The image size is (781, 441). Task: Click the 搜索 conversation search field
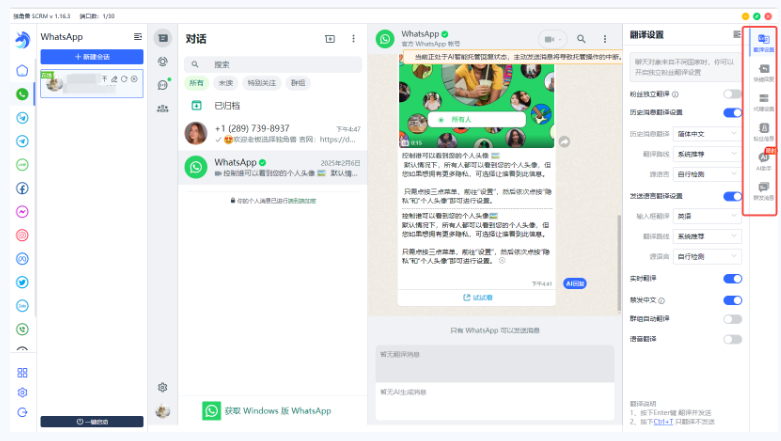tap(273, 64)
